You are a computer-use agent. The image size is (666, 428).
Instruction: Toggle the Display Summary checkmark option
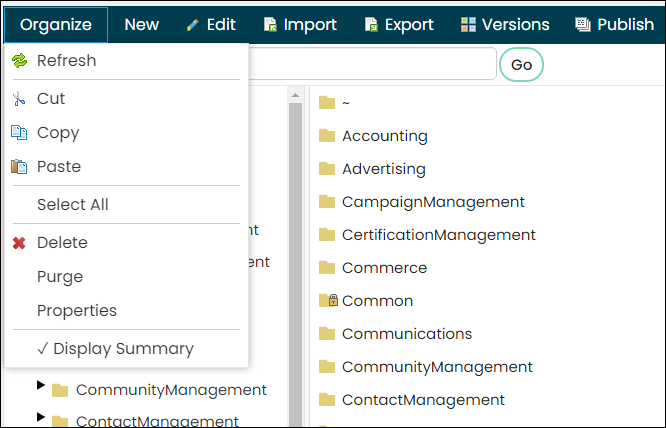115,349
